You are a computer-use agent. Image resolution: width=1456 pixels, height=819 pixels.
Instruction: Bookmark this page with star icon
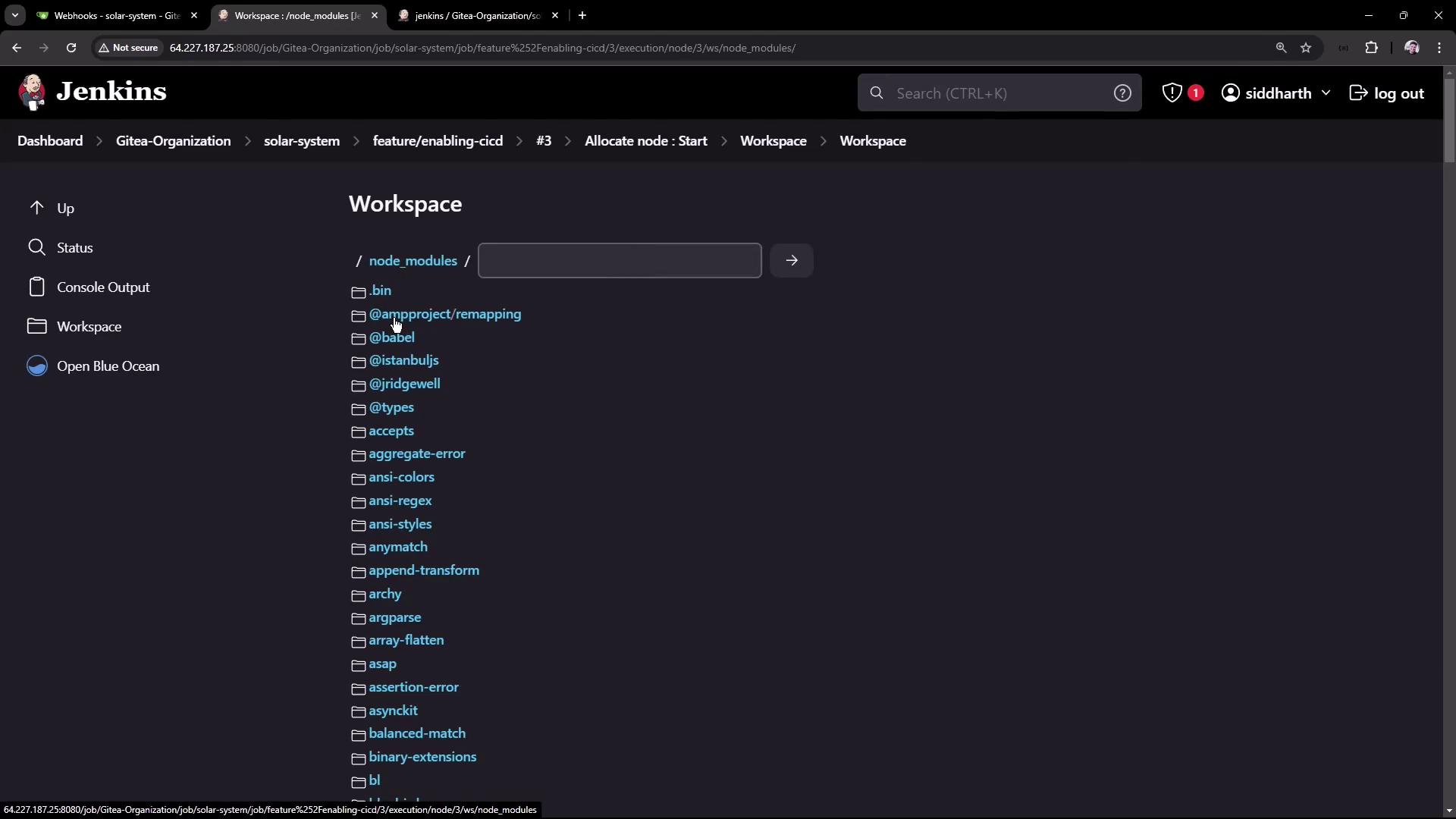tap(1306, 48)
